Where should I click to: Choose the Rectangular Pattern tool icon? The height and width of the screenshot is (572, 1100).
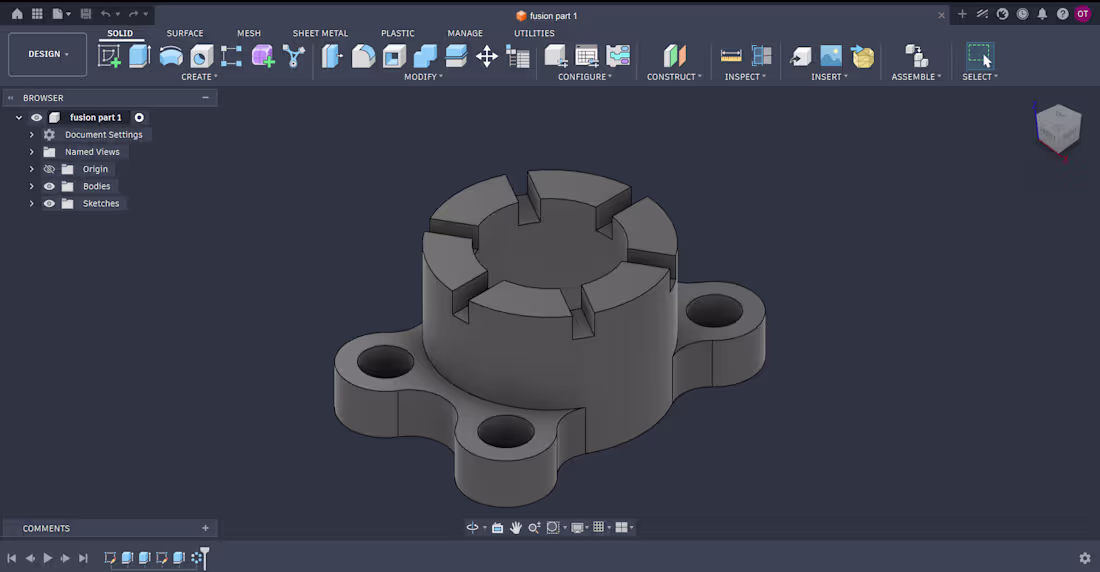(x=232, y=56)
